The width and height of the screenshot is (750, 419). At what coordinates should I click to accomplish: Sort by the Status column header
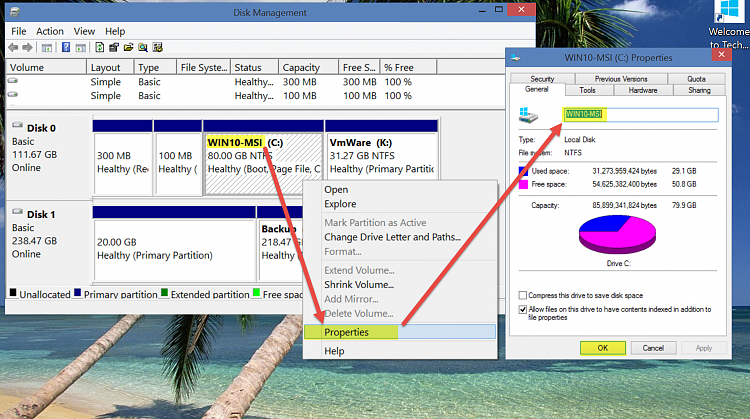[254, 67]
